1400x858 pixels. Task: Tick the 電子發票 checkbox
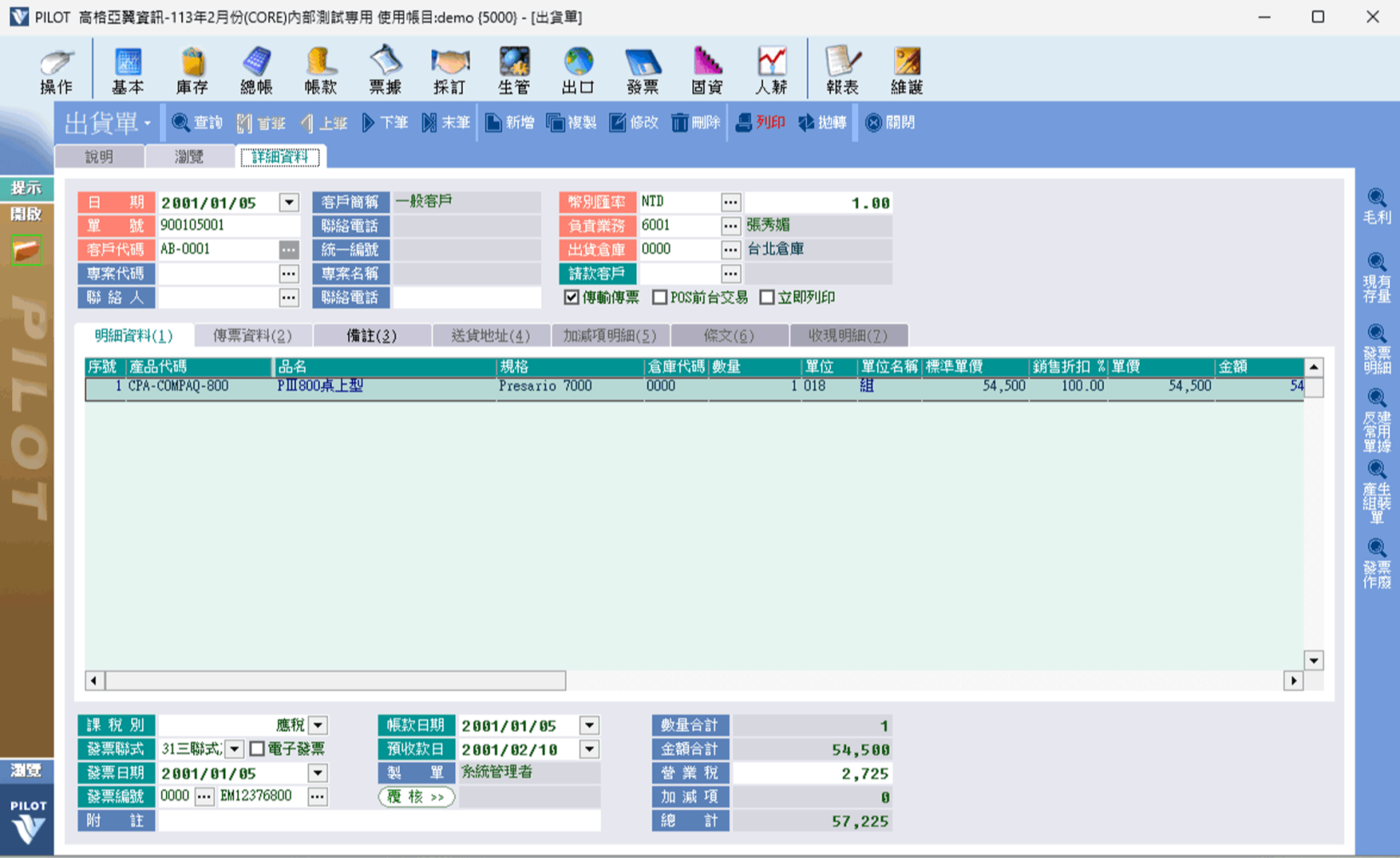click(257, 749)
